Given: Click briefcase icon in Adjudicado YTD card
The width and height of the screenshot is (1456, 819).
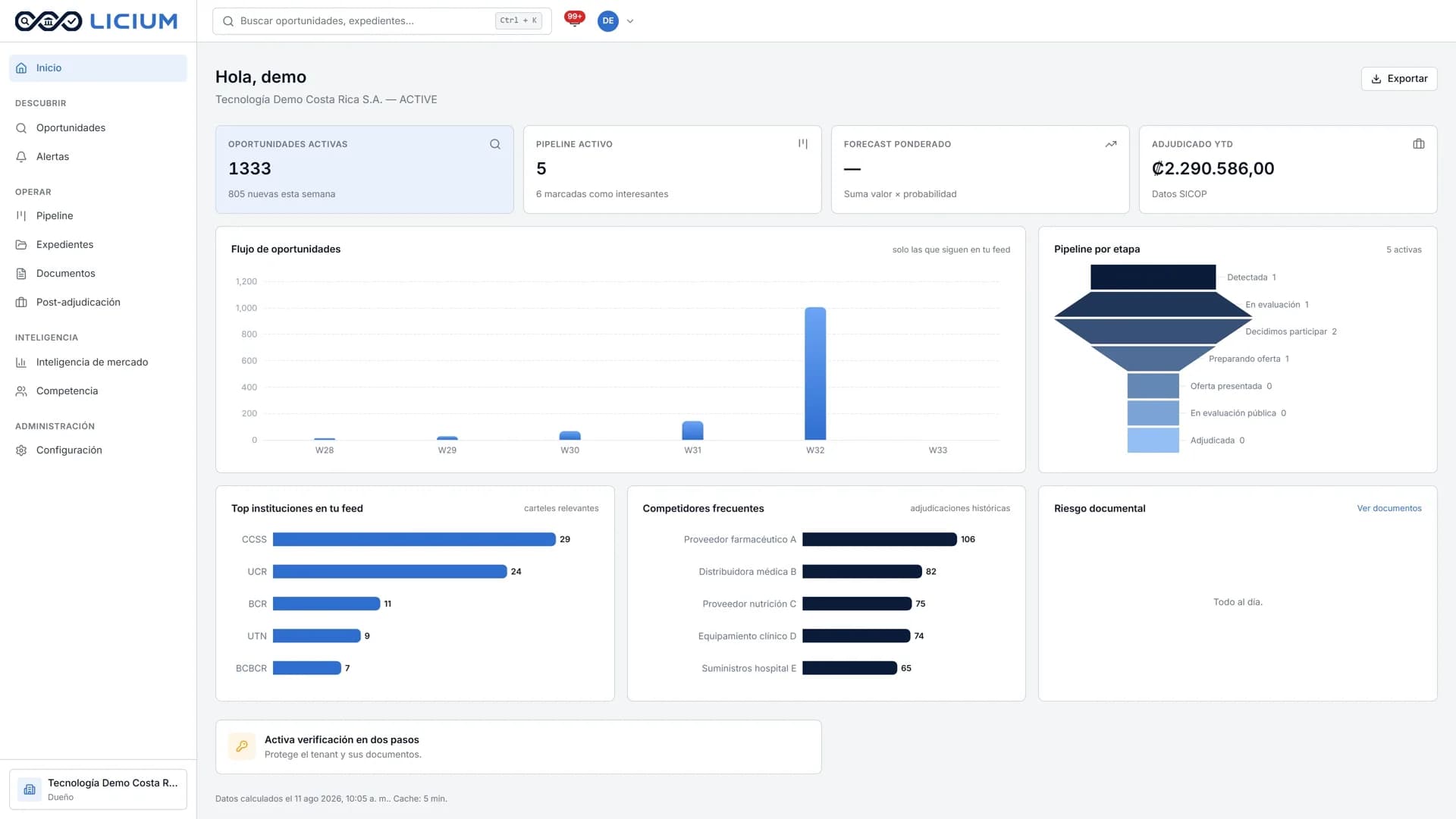Looking at the screenshot, I should (x=1419, y=144).
